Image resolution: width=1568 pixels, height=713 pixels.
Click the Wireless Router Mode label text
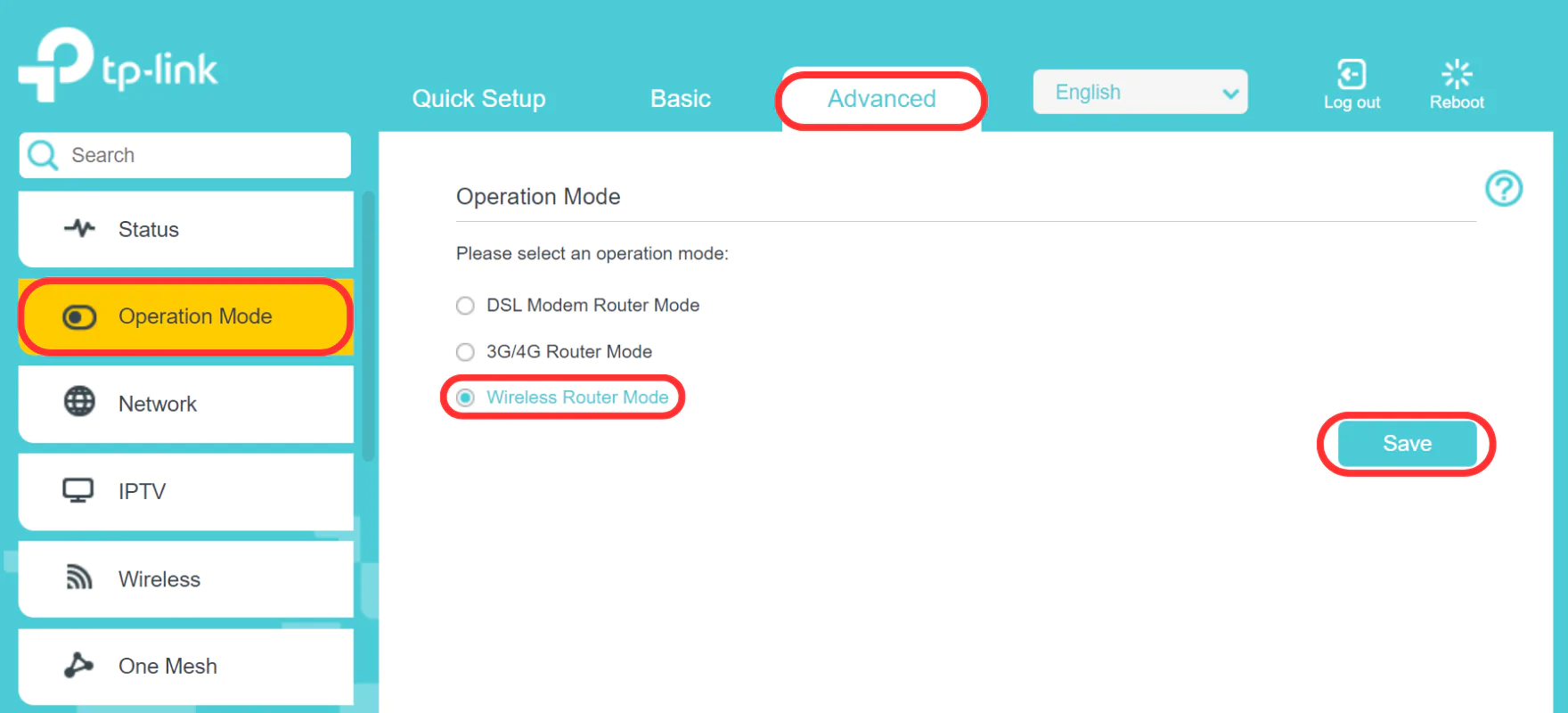click(x=577, y=397)
